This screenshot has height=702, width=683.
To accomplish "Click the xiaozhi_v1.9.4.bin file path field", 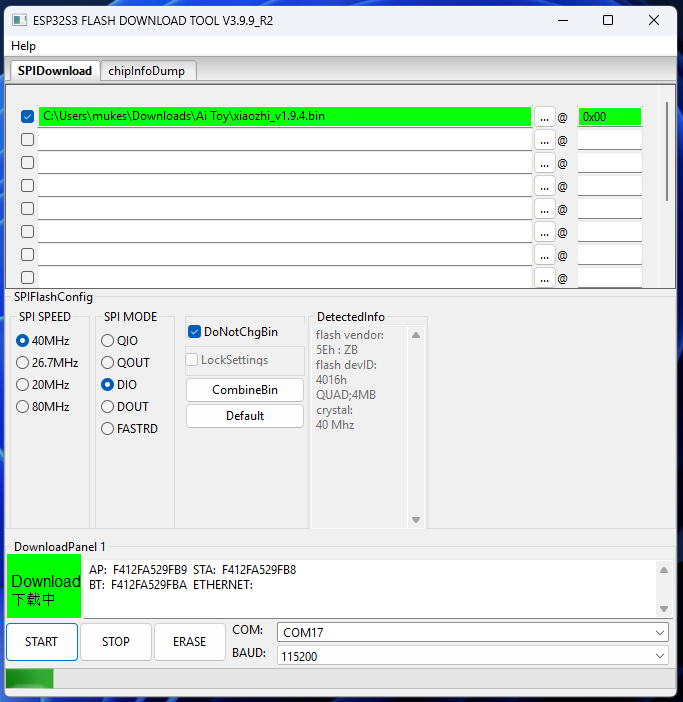I will tap(285, 116).
